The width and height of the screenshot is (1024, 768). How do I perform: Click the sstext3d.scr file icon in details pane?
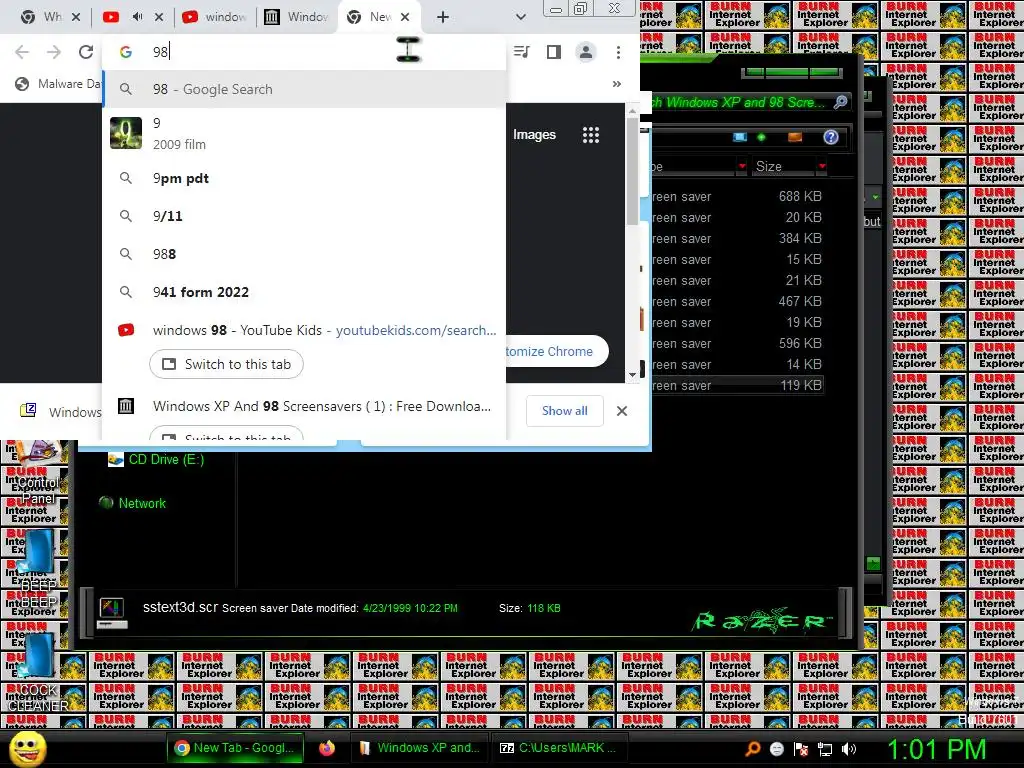tap(112, 613)
